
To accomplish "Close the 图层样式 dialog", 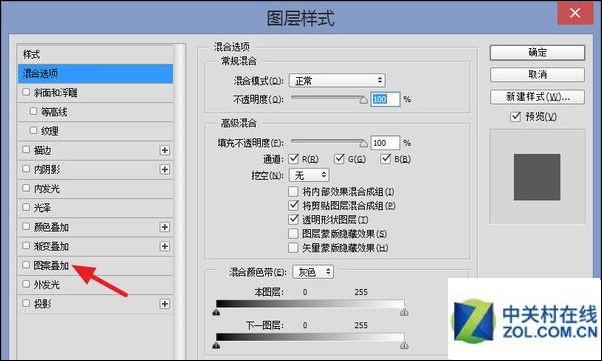I will click(x=575, y=13).
